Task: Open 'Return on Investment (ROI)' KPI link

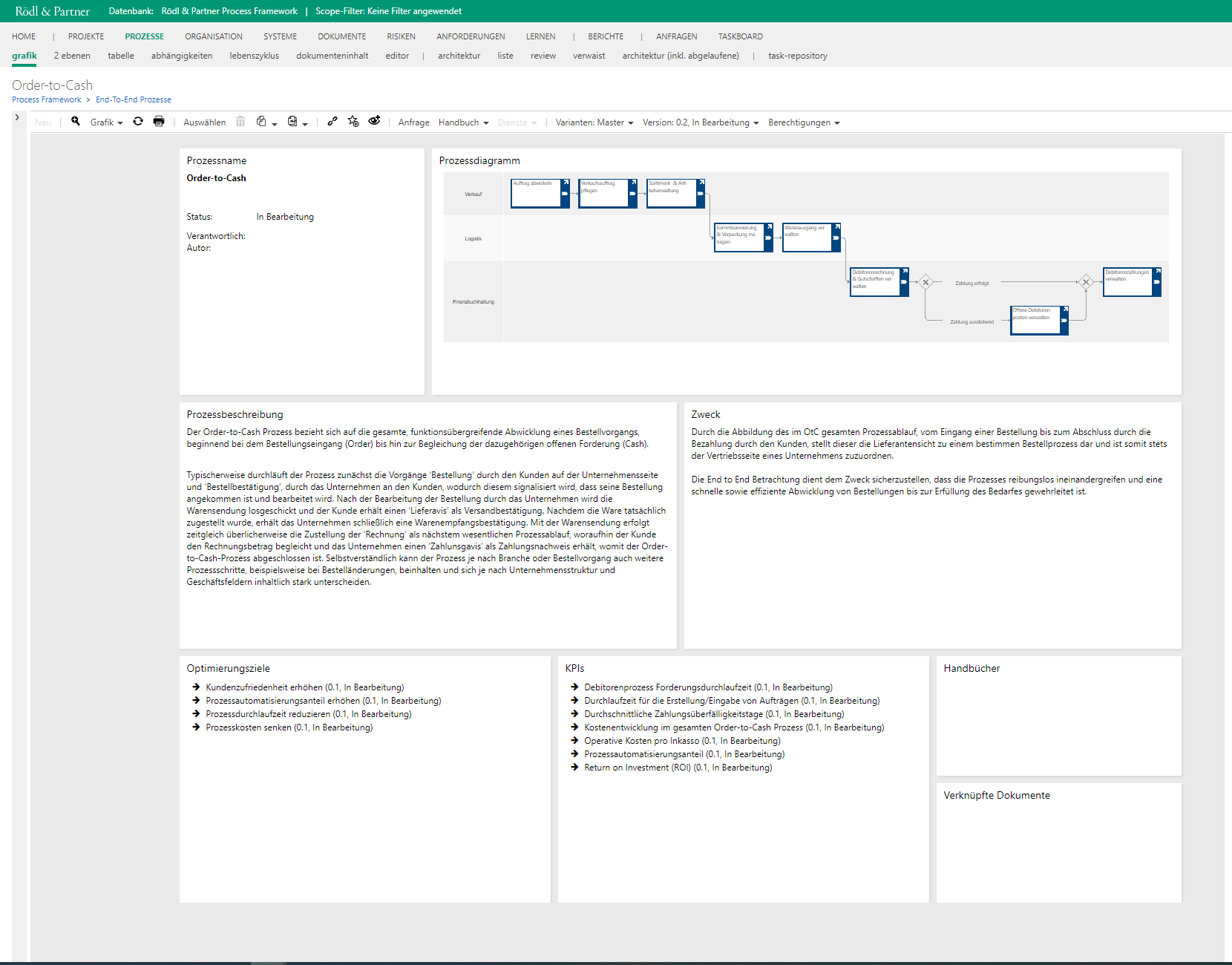Action: pyautogui.click(x=638, y=768)
